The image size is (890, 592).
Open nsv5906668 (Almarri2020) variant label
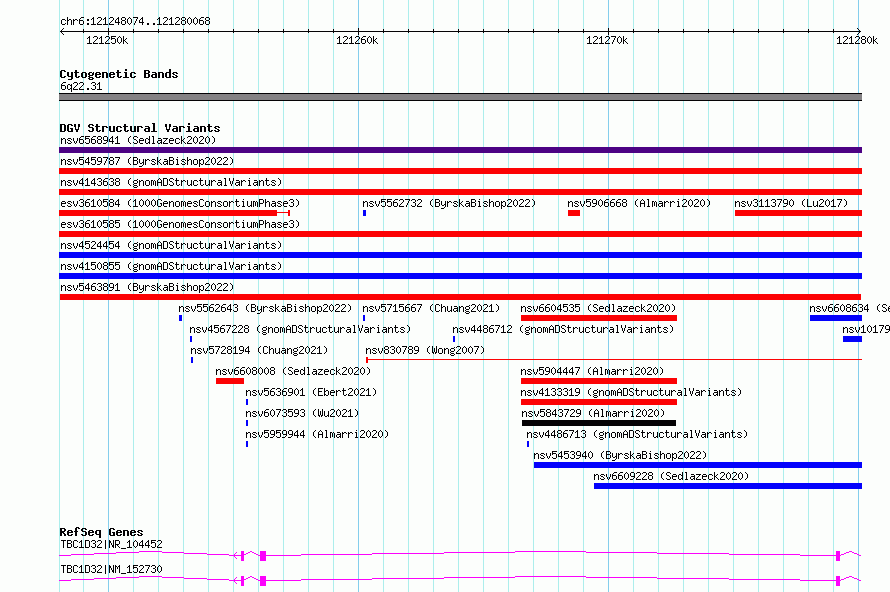(639, 203)
